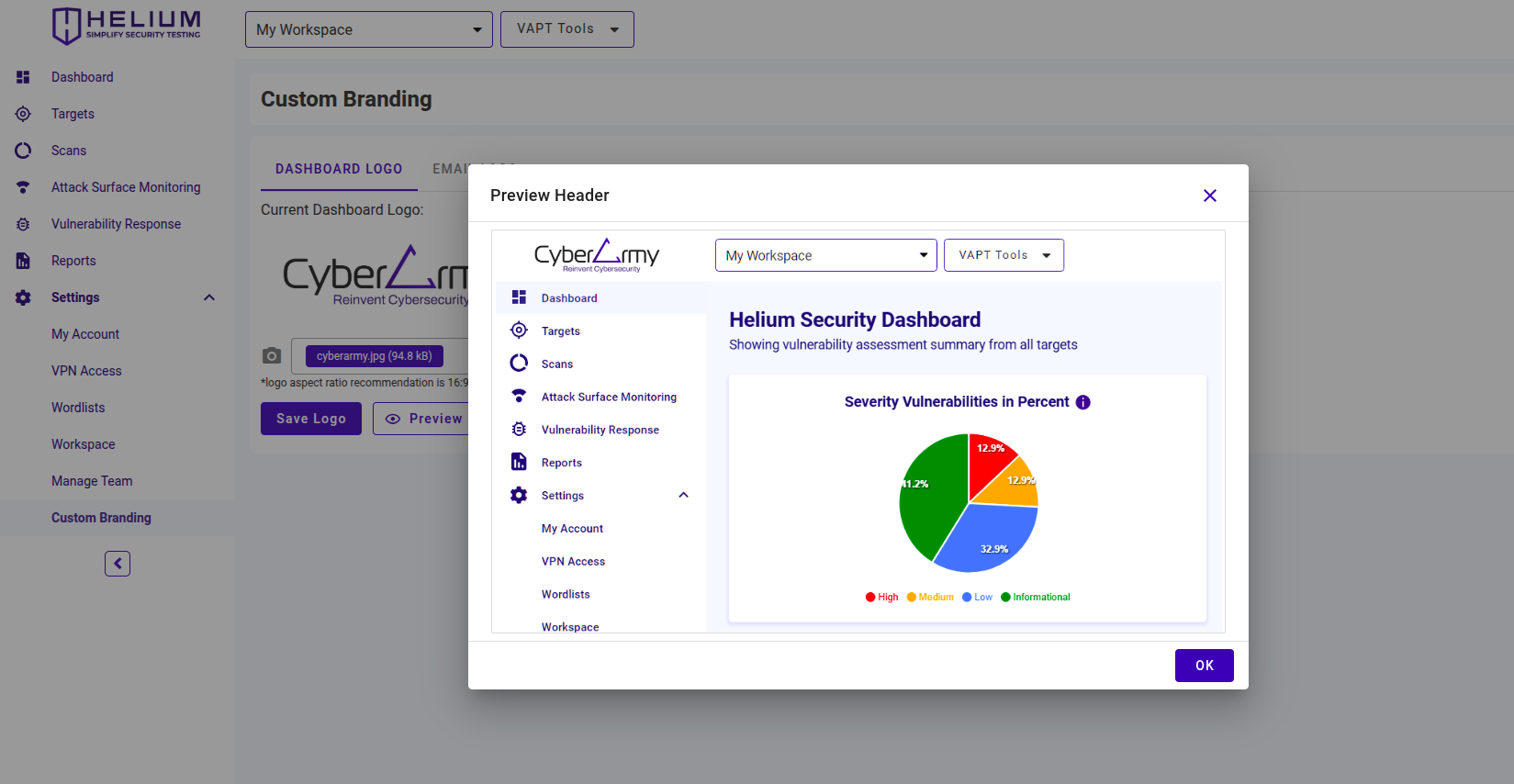This screenshot has height=784, width=1514.
Task: Click the Reports icon in the preview sidebar
Action: pos(519,462)
